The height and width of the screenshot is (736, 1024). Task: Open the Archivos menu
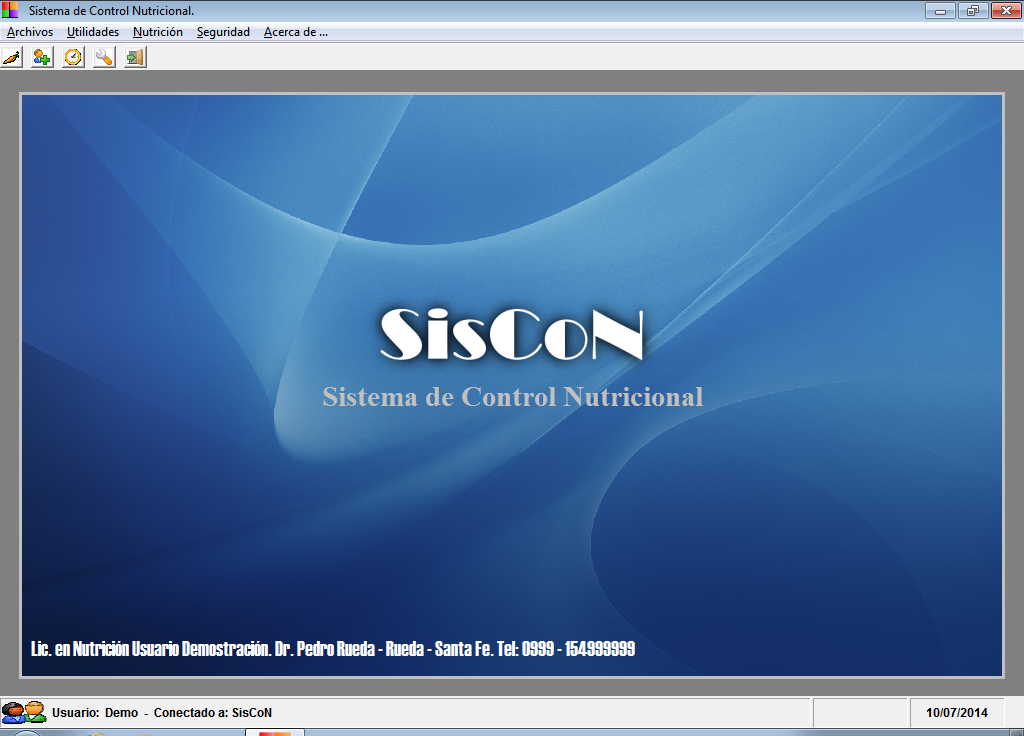[30, 31]
